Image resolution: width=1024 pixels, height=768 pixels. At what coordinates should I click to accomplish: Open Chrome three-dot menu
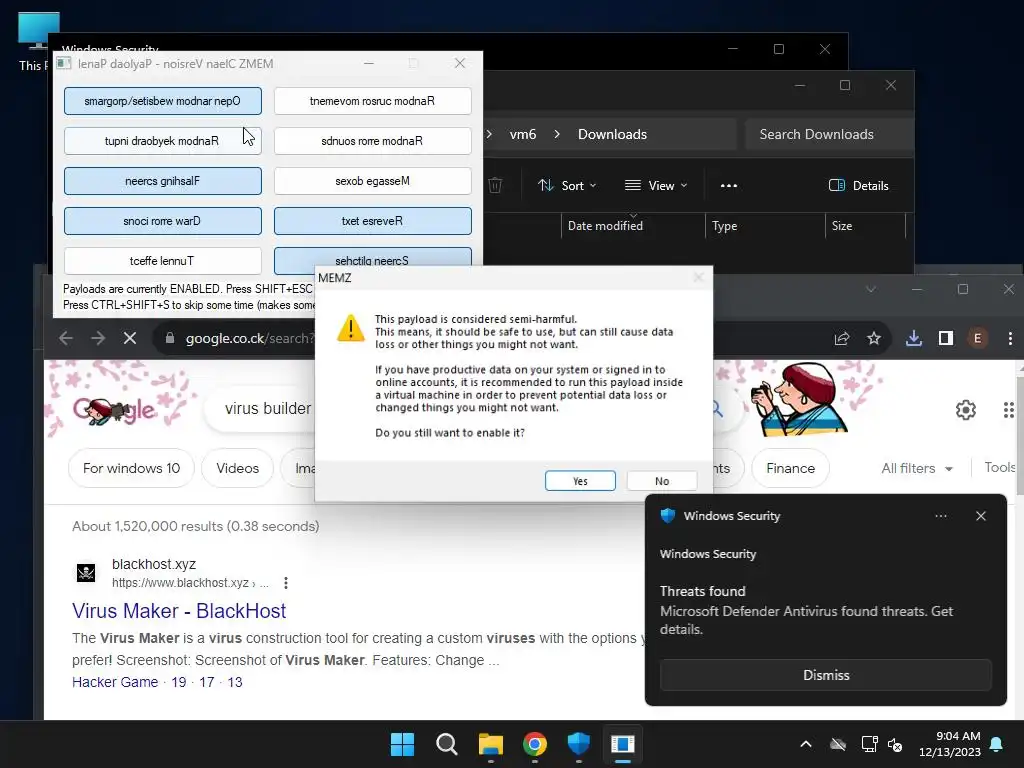click(1010, 338)
